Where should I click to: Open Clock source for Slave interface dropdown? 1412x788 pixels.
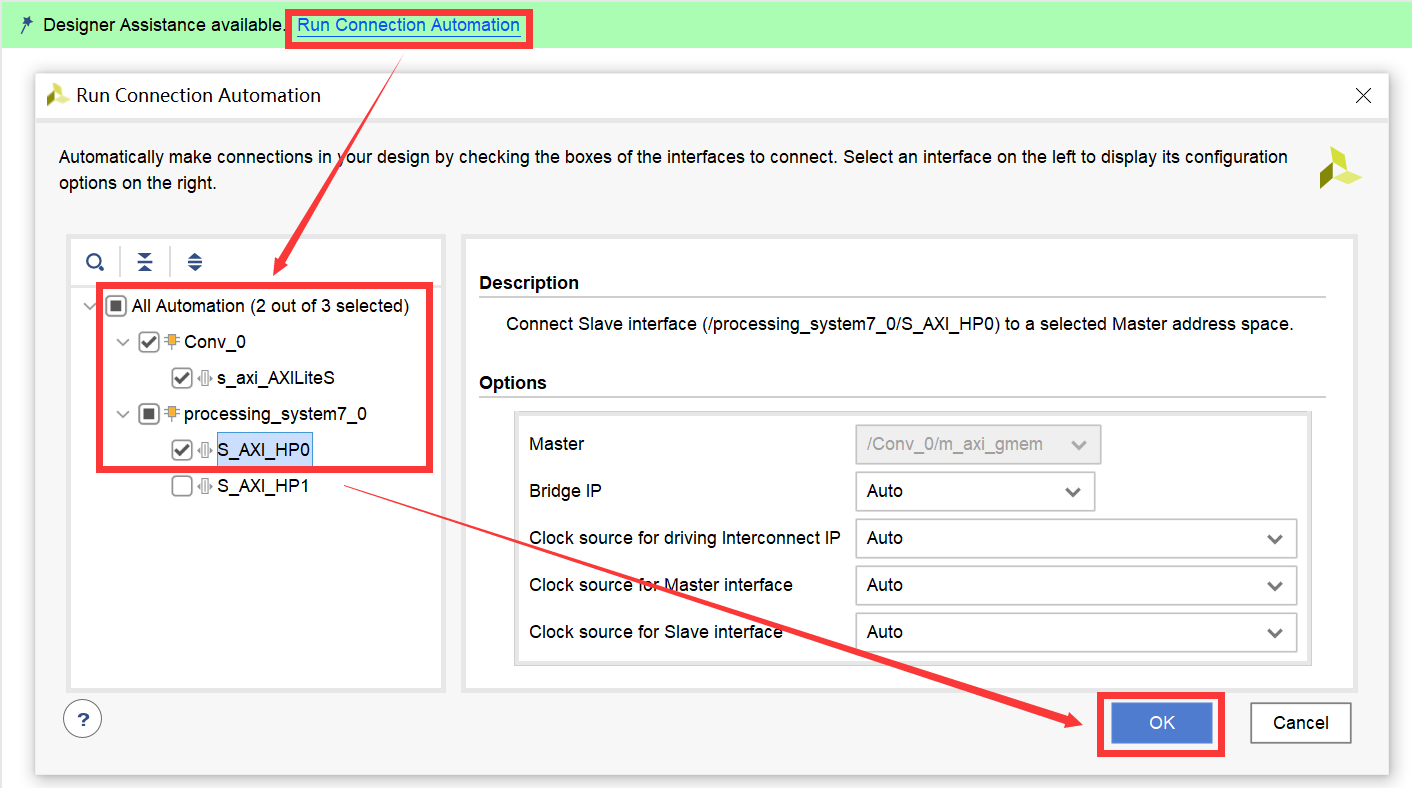pos(1076,632)
